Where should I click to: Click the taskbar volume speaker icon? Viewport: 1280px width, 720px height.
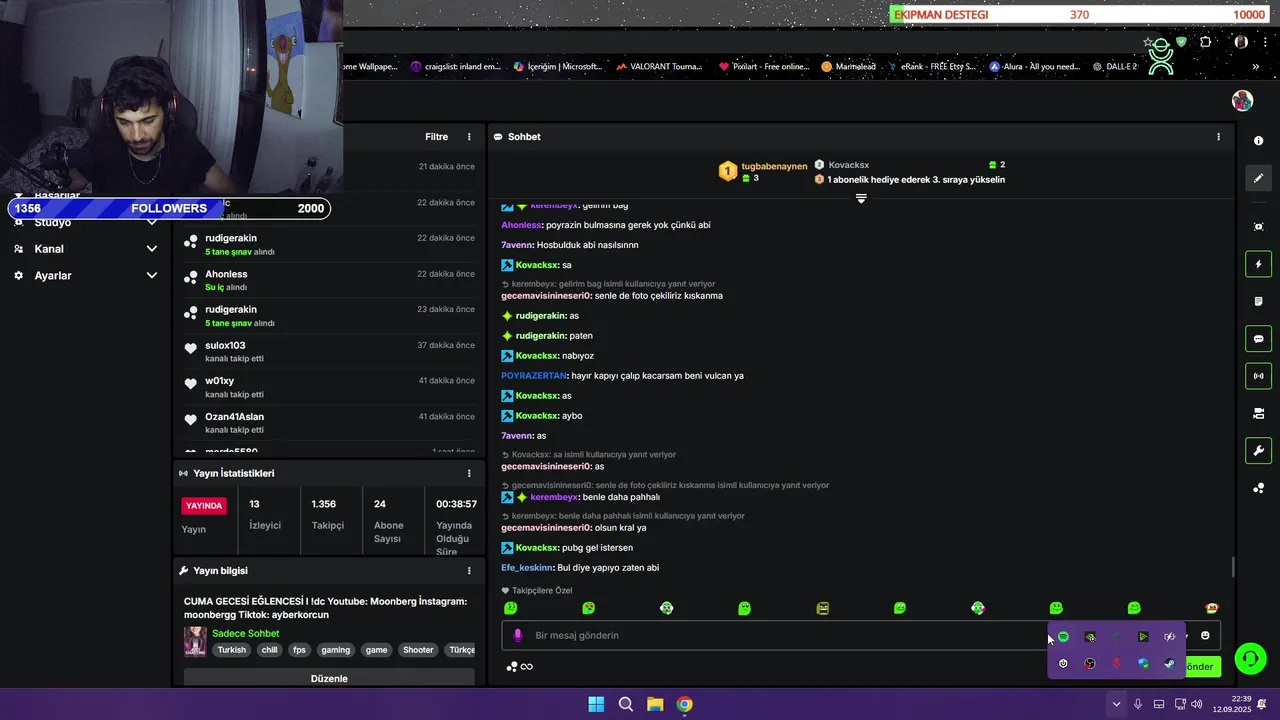1197,704
